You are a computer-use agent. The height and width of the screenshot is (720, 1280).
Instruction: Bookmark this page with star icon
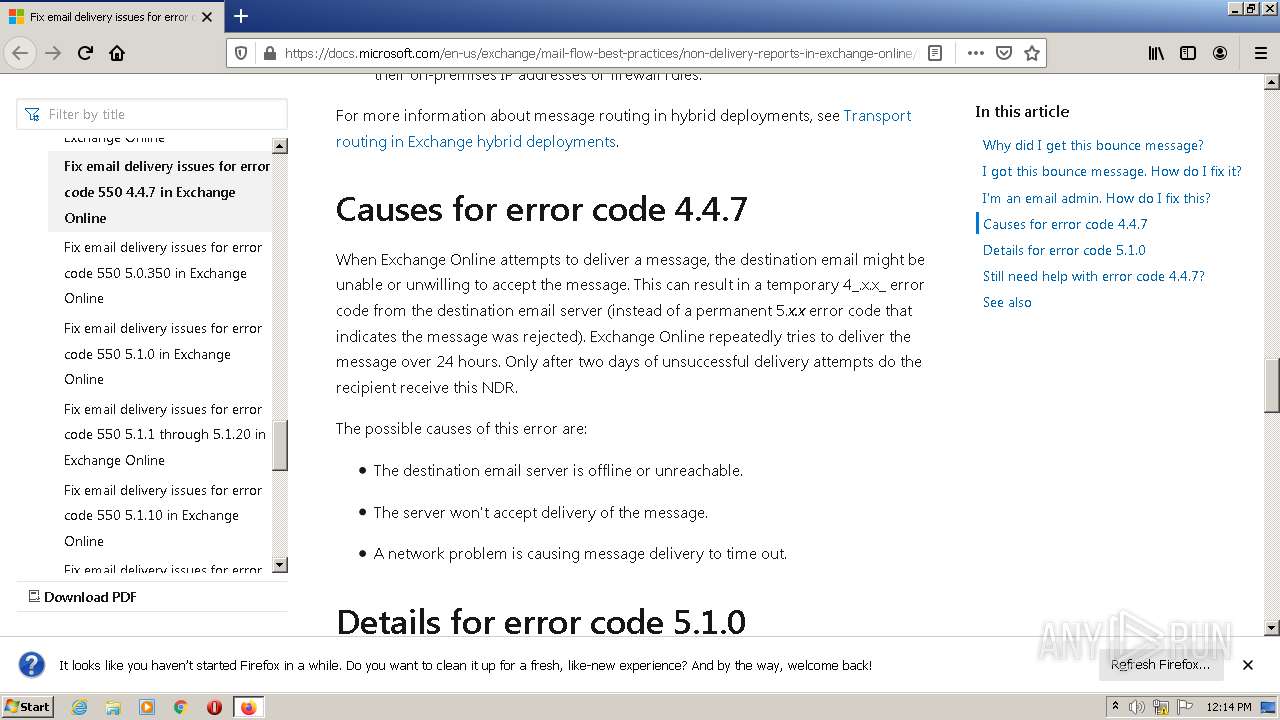[x=1032, y=53]
